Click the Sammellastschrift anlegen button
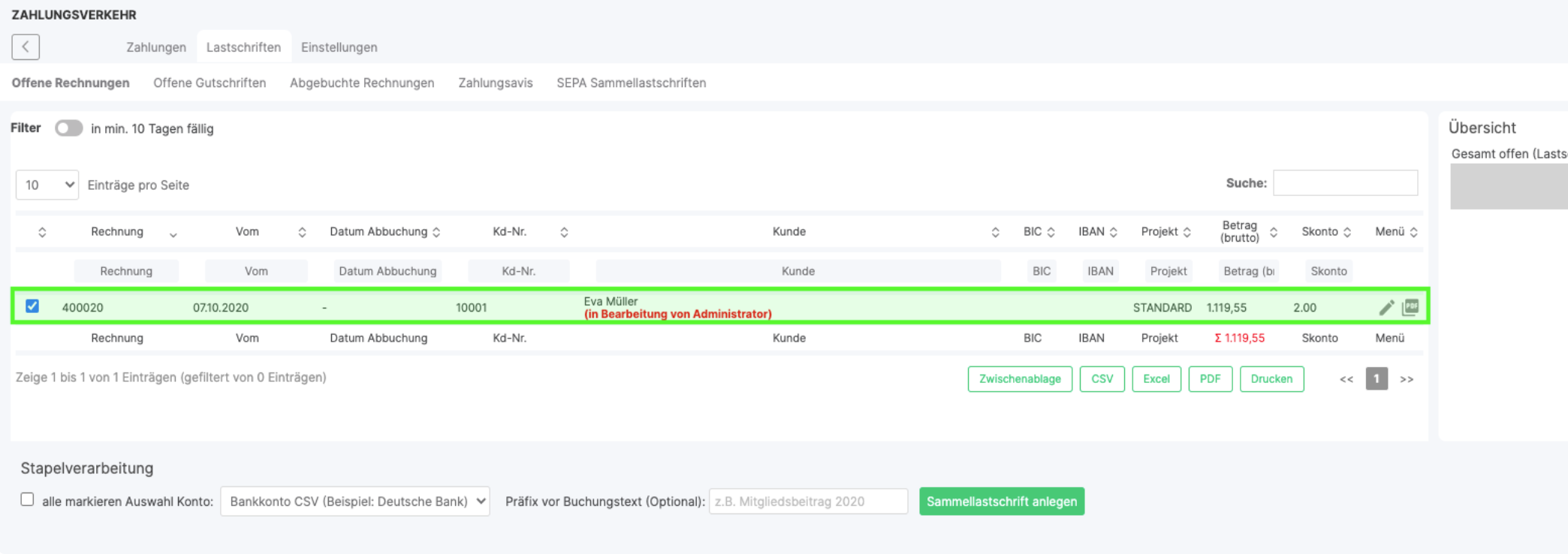The image size is (1568, 554). pyautogui.click(x=1001, y=501)
